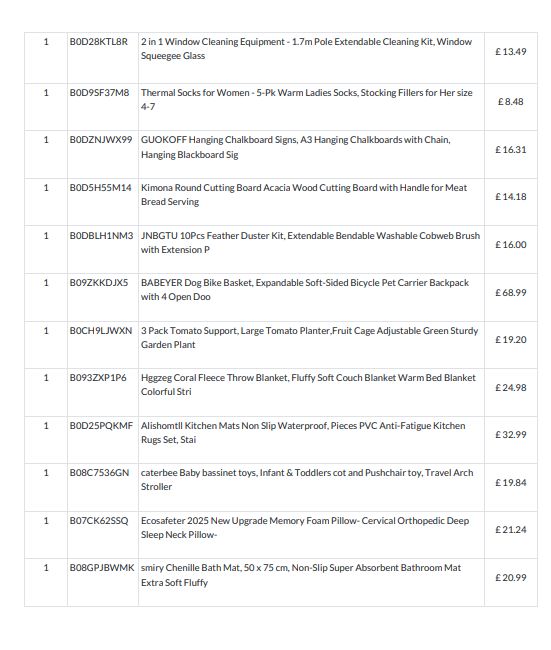Click product code B0D9SF37M8
This screenshot has width=551, height=650.
click(99, 93)
